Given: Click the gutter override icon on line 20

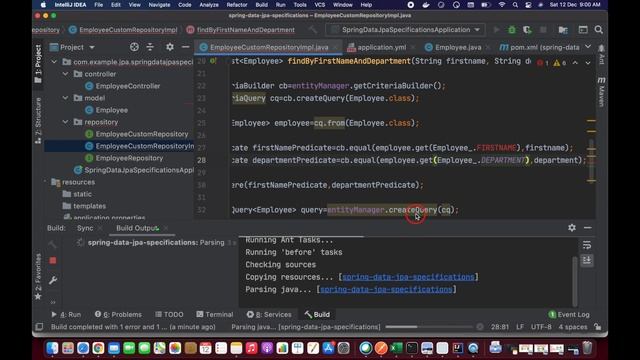Looking at the screenshot, I should tap(213, 61).
